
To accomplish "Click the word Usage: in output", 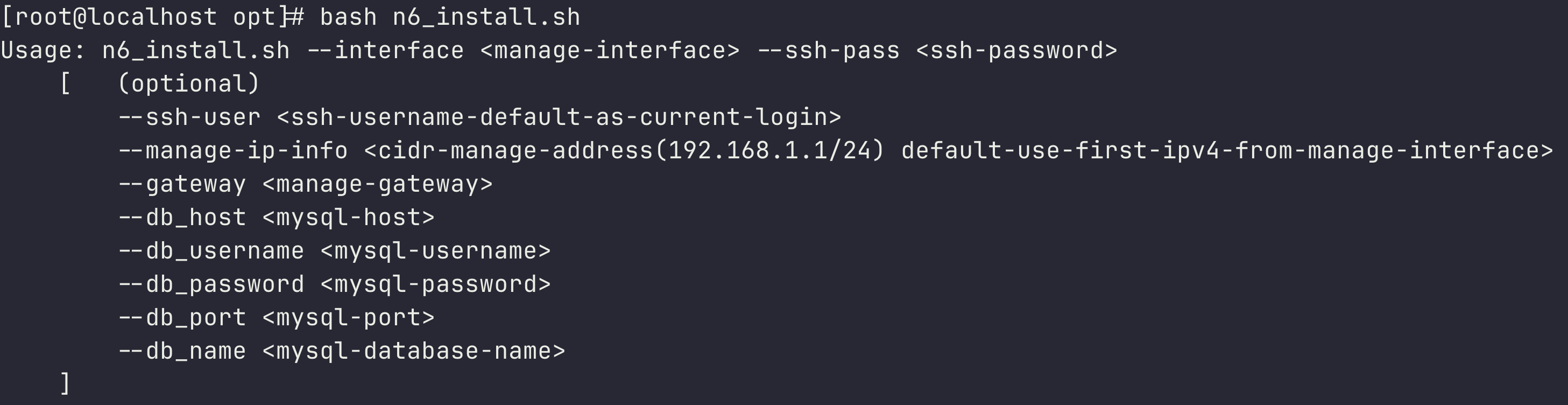I will pos(43,51).
